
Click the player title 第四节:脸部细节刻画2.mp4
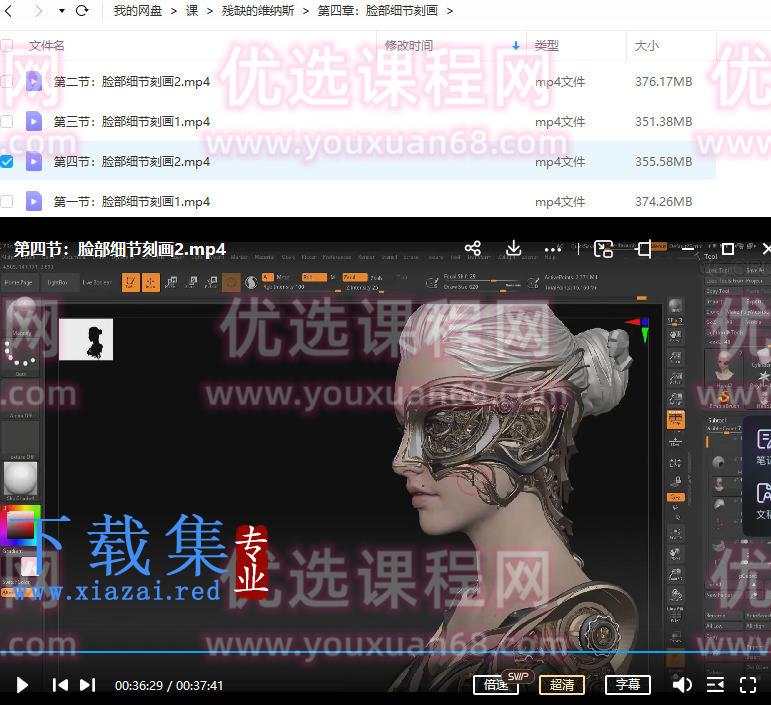(119, 249)
